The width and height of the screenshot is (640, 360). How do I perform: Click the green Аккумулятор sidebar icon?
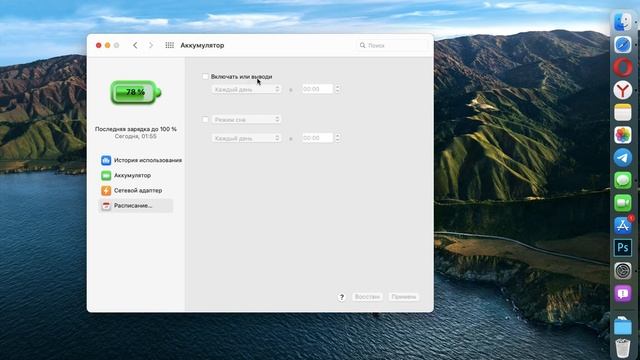point(106,176)
